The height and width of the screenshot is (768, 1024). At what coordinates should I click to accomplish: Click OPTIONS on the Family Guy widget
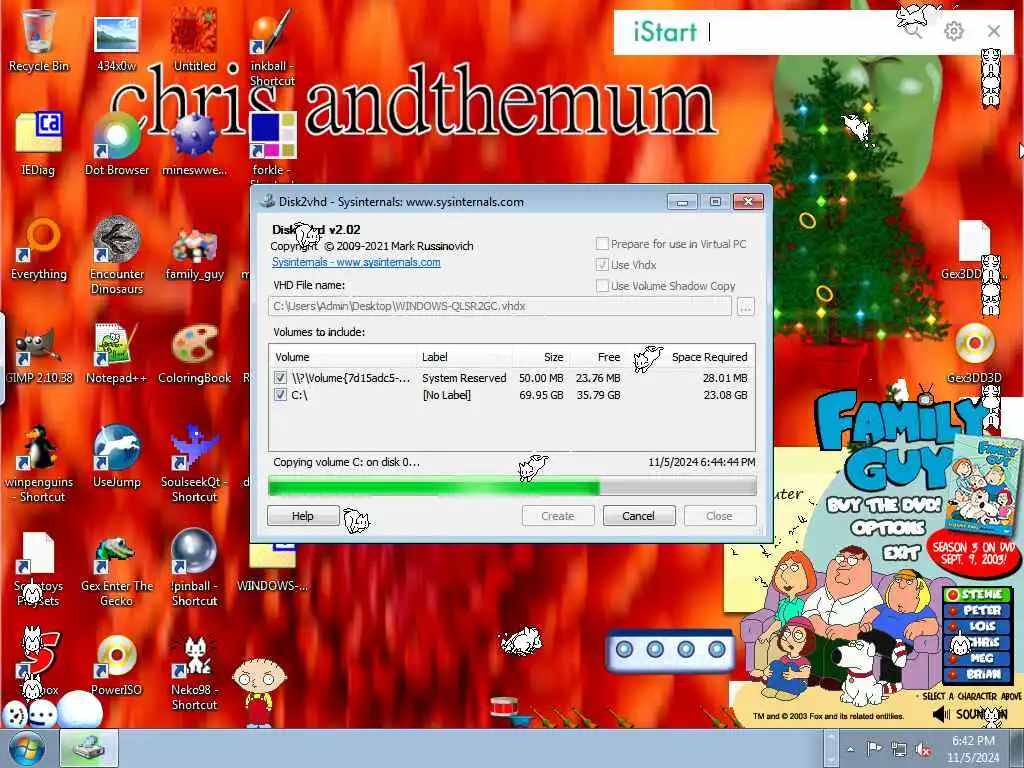point(888,528)
